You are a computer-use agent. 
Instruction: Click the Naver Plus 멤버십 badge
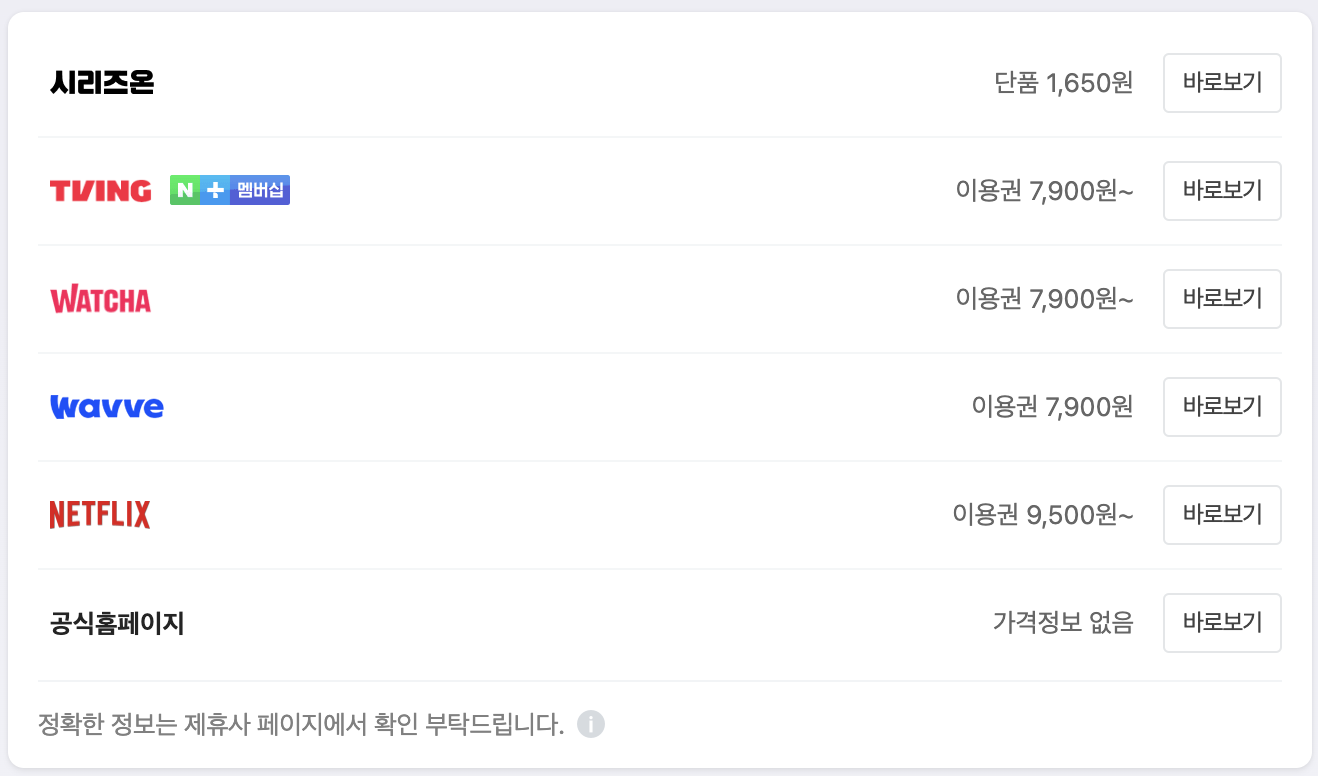pyautogui.click(x=229, y=190)
